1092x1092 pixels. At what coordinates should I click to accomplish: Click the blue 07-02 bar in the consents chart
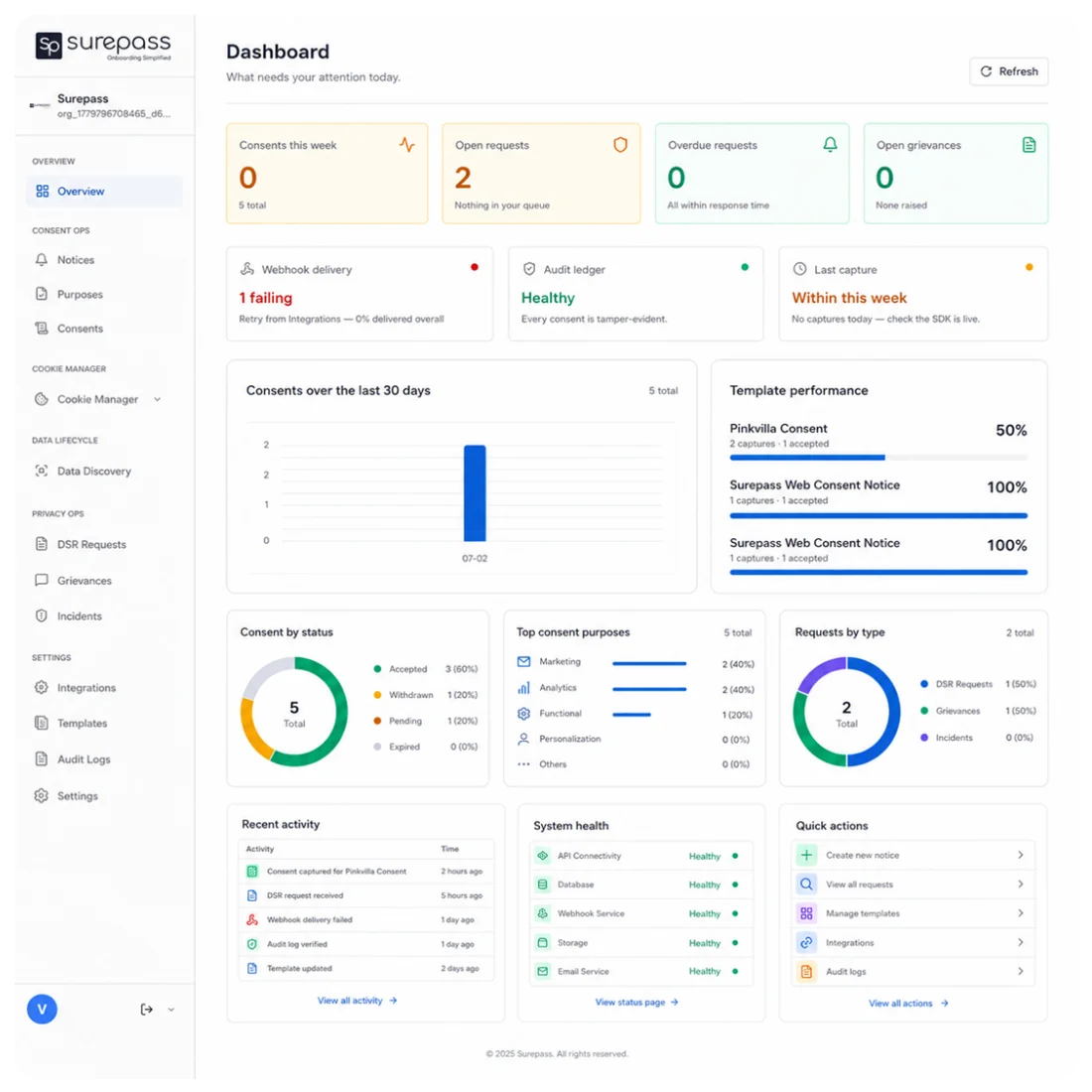coord(475,493)
